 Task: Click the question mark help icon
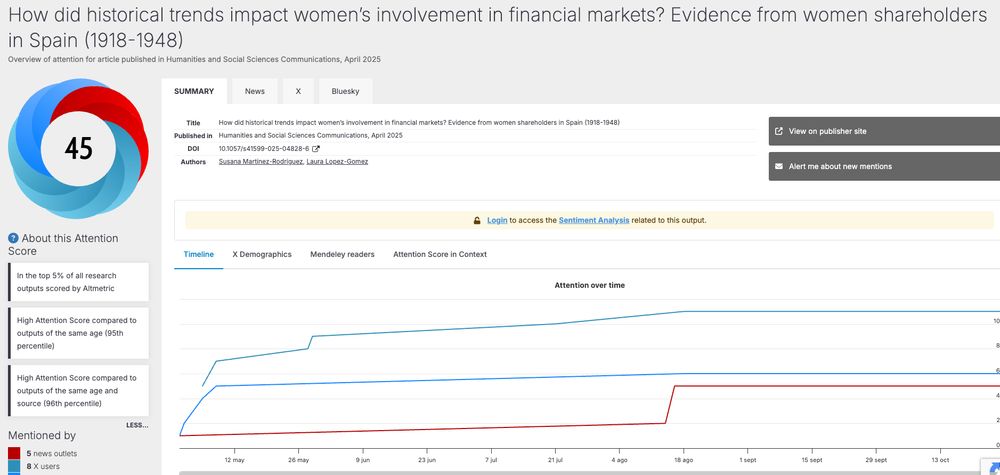[14, 238]
